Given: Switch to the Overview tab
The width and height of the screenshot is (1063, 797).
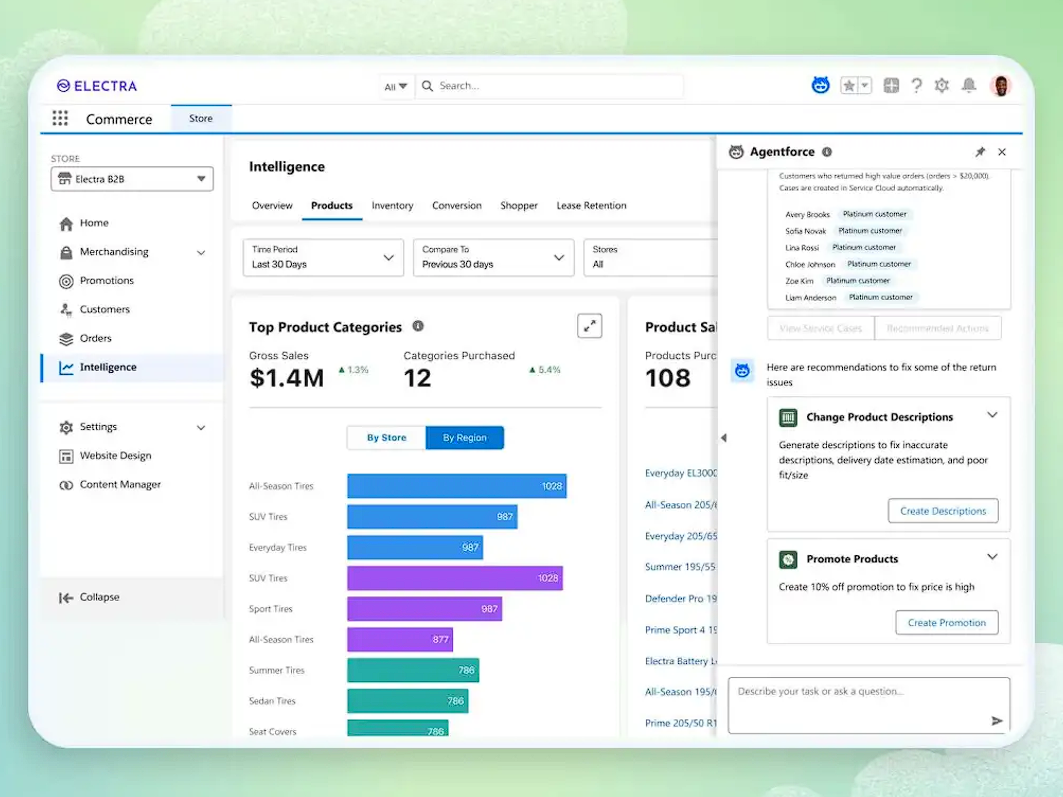Looking at the screenshot, I should tap(272, 205).
